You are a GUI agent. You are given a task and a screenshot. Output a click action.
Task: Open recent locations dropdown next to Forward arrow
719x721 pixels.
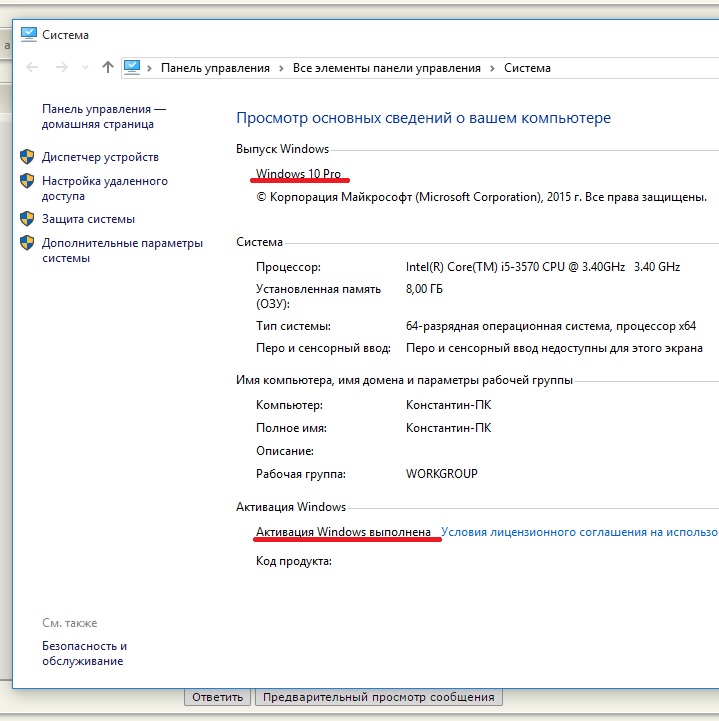tap(85, 68)
